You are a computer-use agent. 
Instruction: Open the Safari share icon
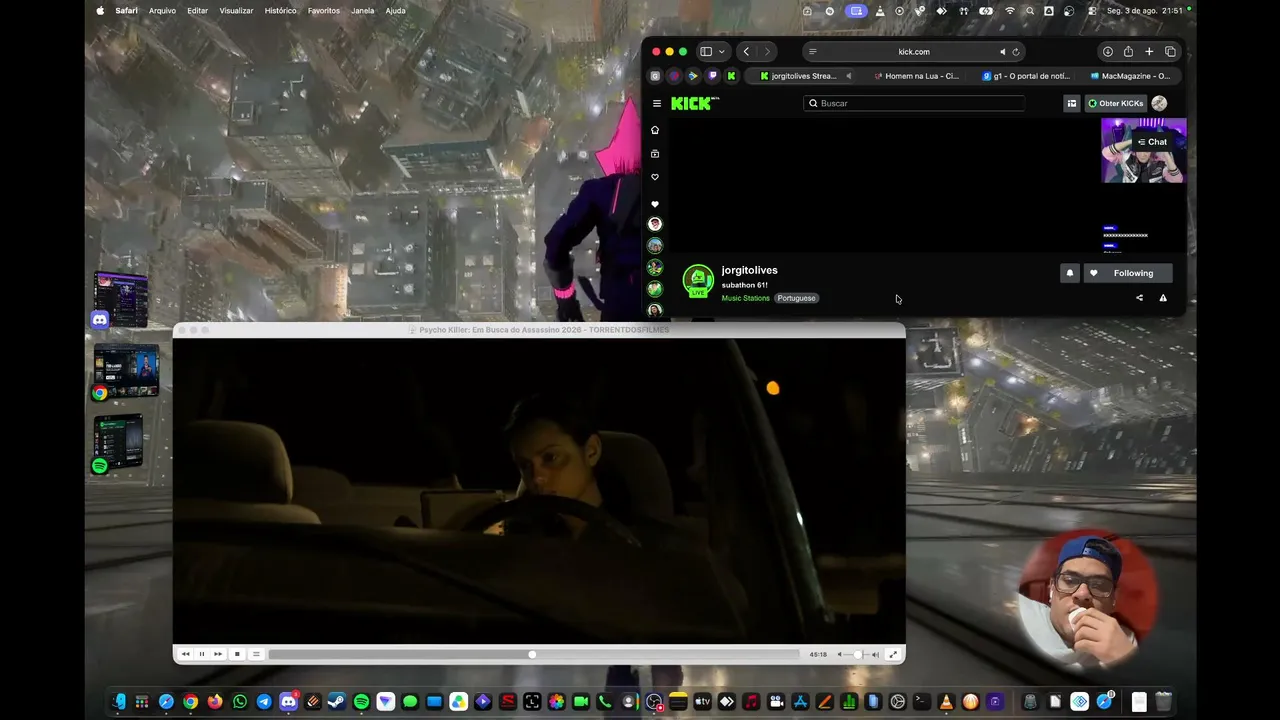pyautogui.click(x=1129, y=52)
